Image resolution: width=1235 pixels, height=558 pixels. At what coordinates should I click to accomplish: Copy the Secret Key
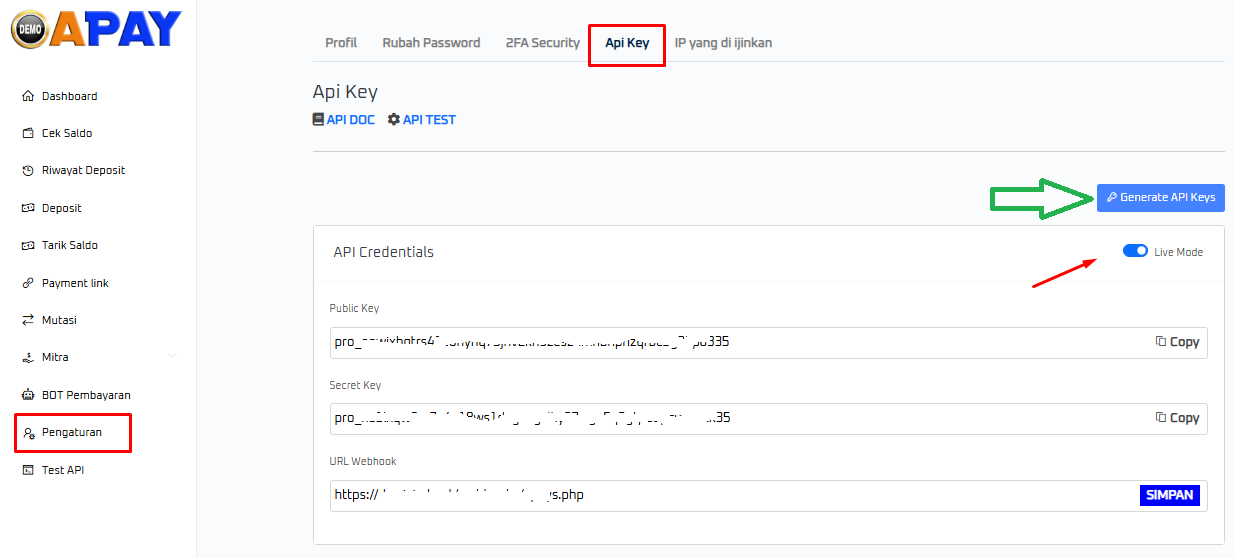[1178, 418]
